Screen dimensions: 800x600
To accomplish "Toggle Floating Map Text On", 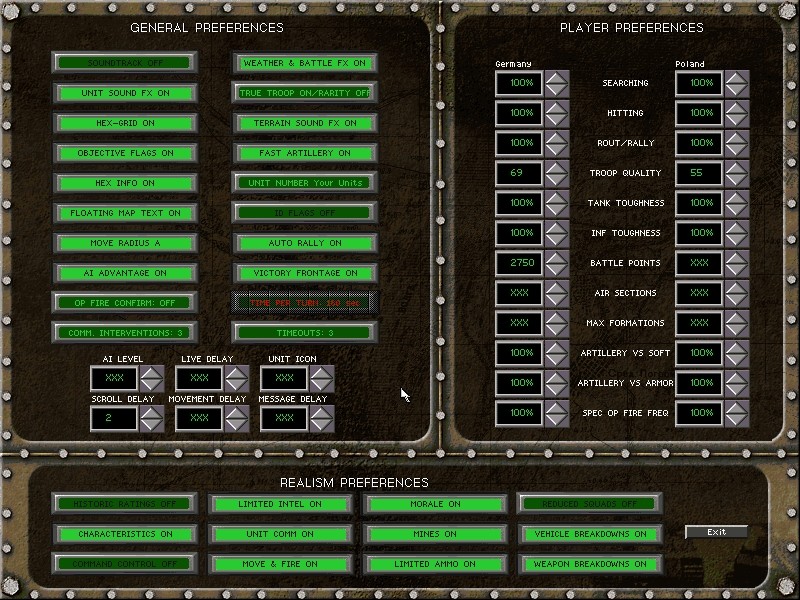I will pos(124,213).
